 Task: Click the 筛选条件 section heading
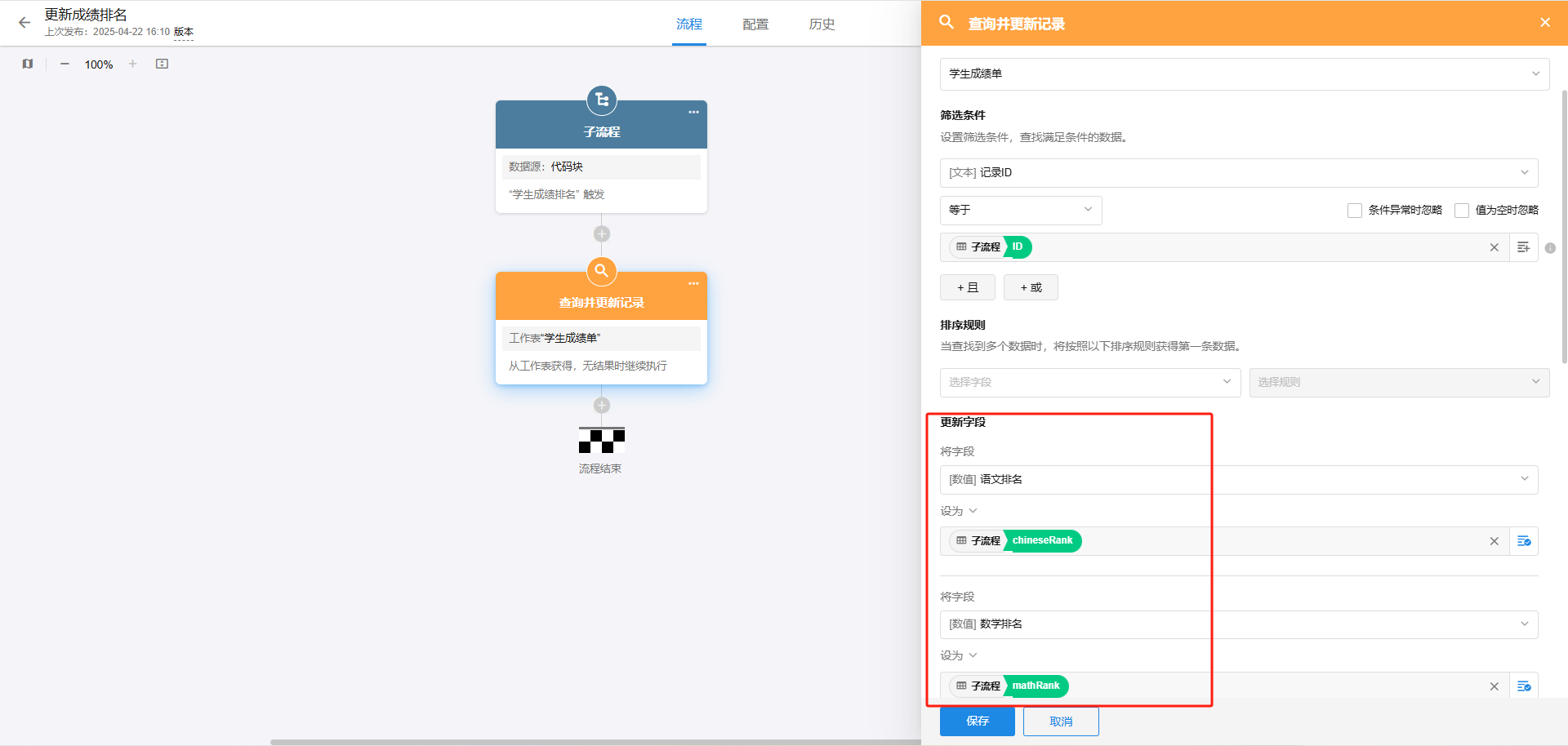click(963, 115)
